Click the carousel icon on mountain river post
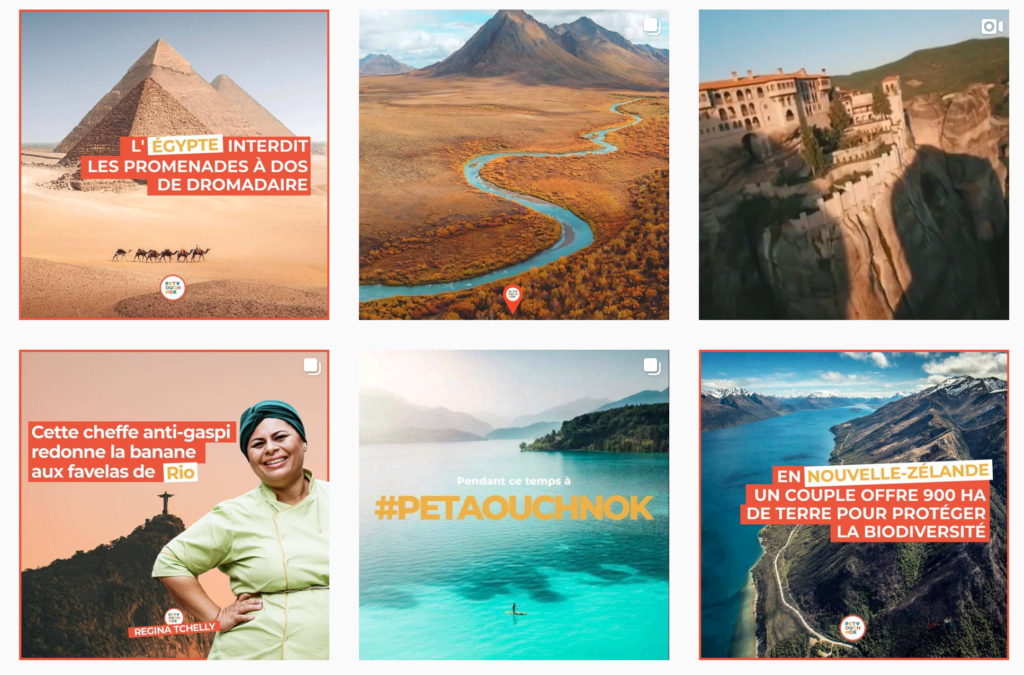The height and width of the screenshot is (675, 1024). [652, 26]
